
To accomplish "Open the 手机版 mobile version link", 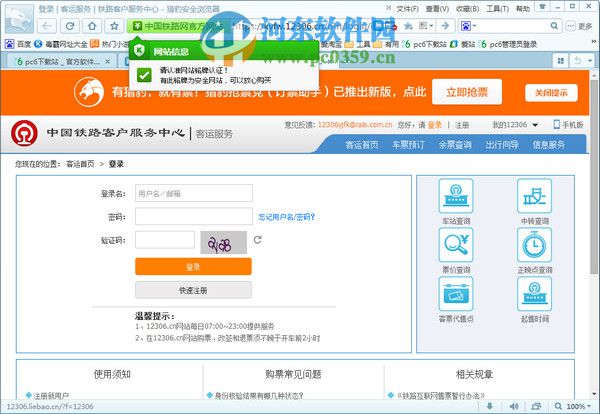I will click(568, 125).
